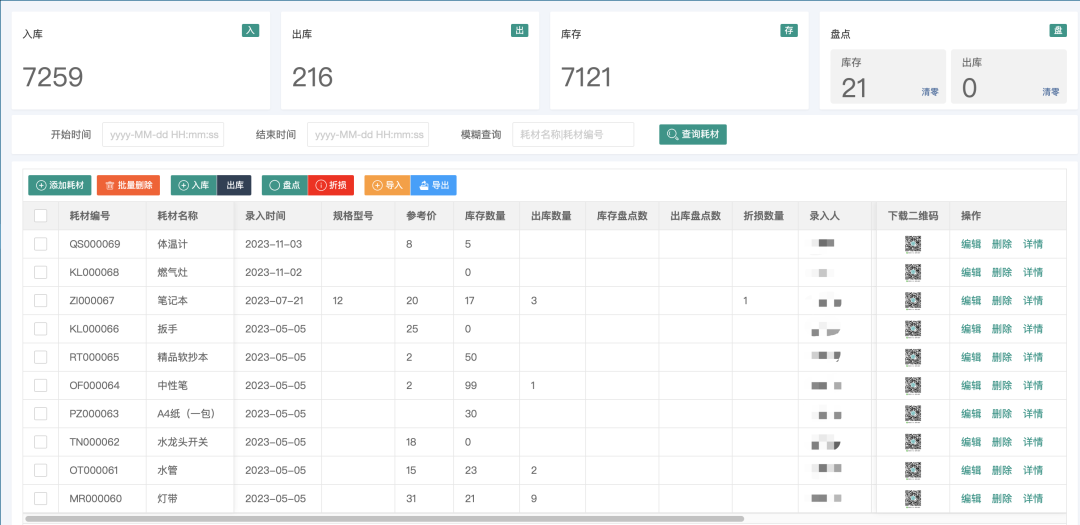
Task: Click the 盘 badge on 盘点 card
Action: click(x=1058, y=31)
